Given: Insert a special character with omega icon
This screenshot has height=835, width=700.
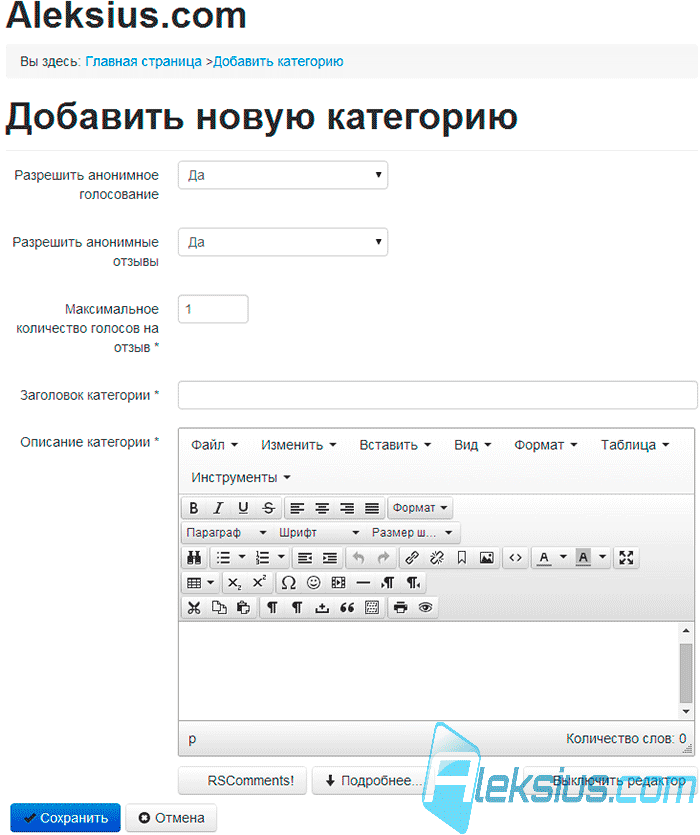Looking at the screenshot, I should coord(288,583).
